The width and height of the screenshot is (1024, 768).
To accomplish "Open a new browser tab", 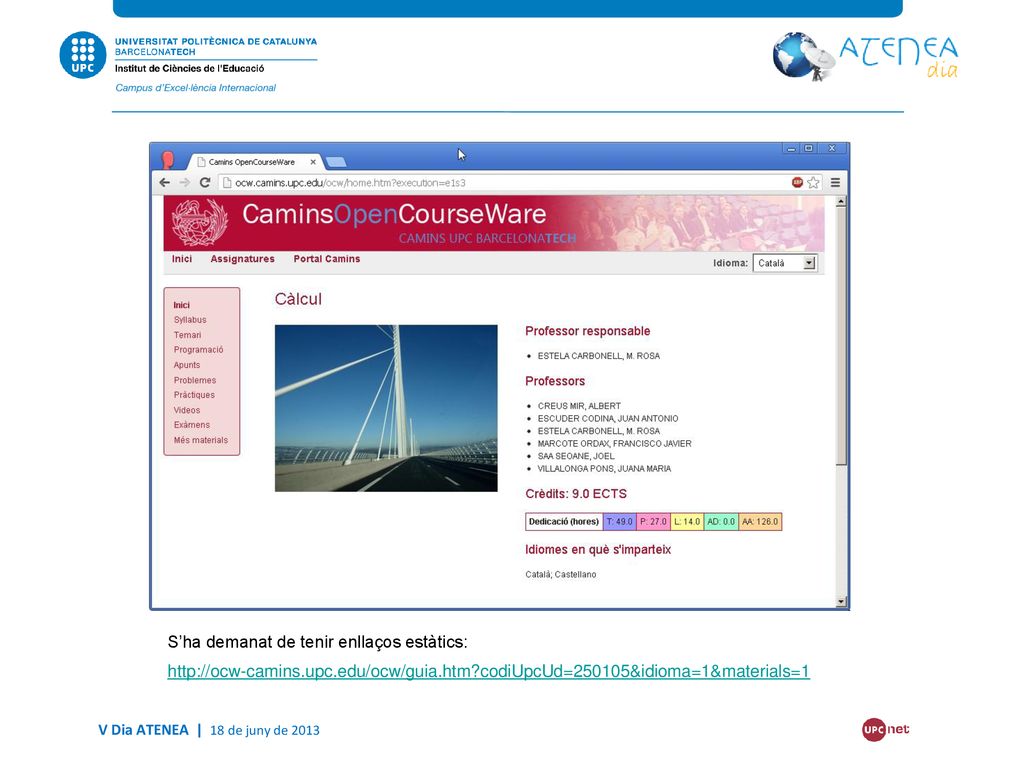I will 335,162.
